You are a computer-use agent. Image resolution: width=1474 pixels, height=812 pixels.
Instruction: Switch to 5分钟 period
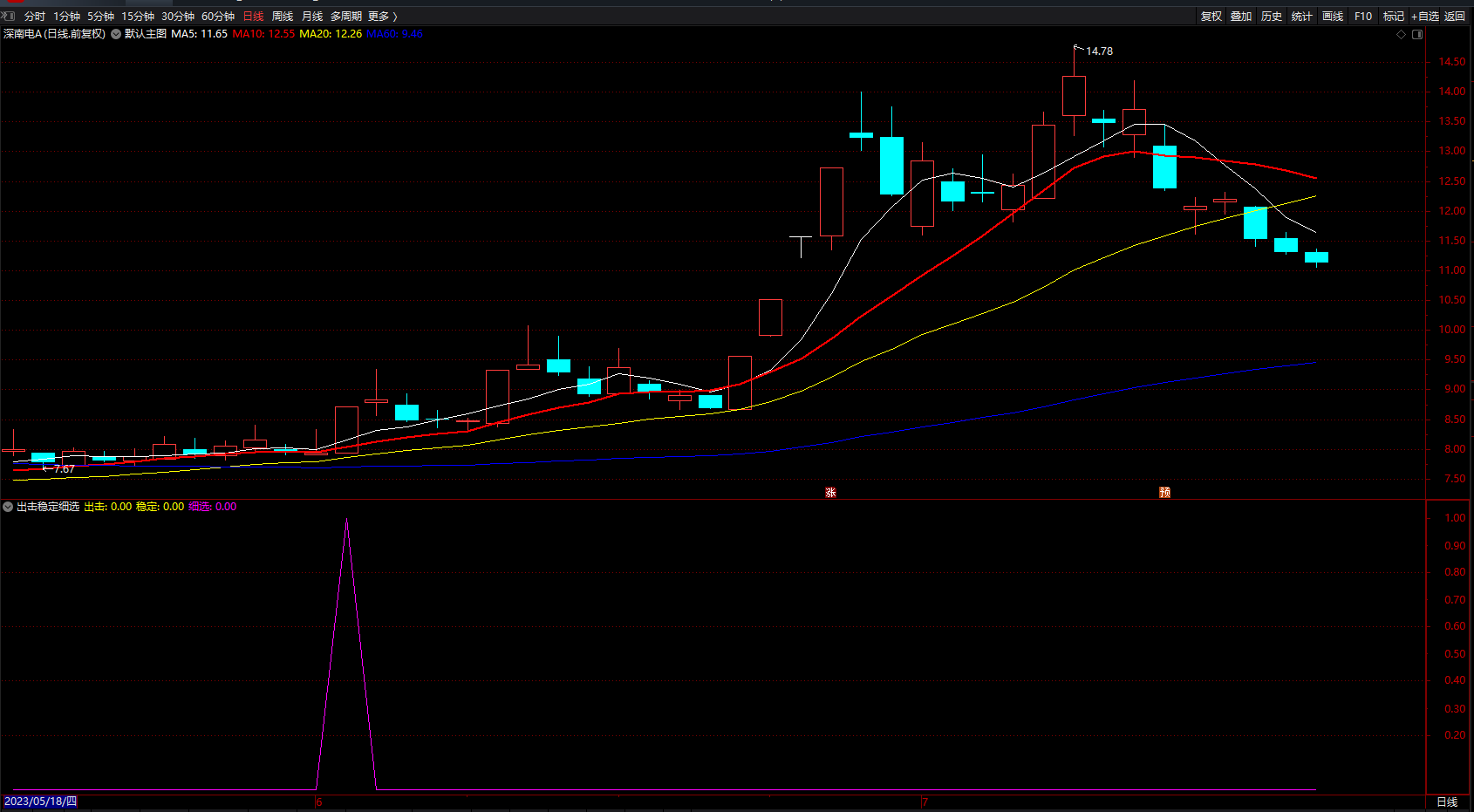101,17
